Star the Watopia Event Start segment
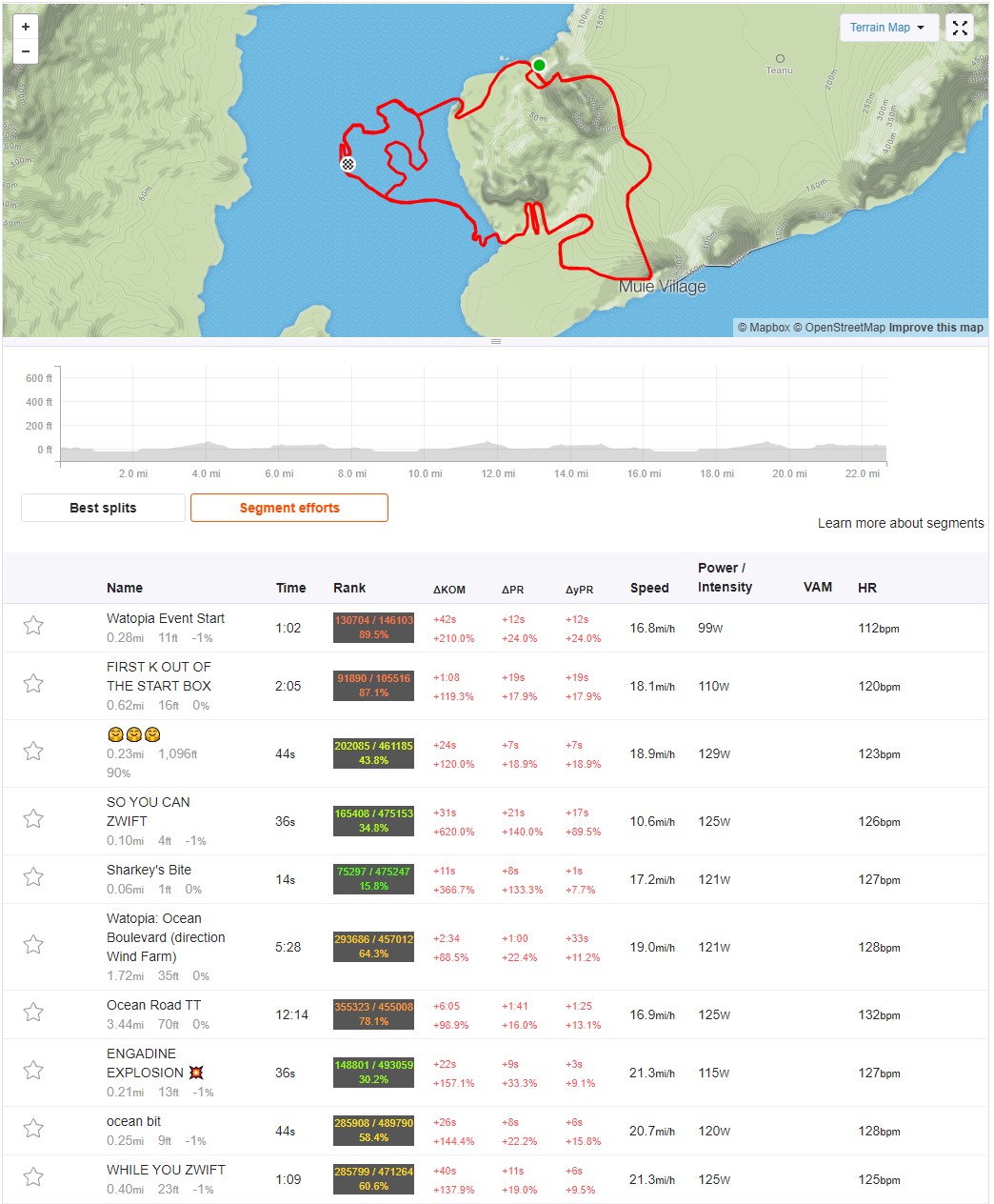Viewport: 994px width, 1204px height. (33, 626)
